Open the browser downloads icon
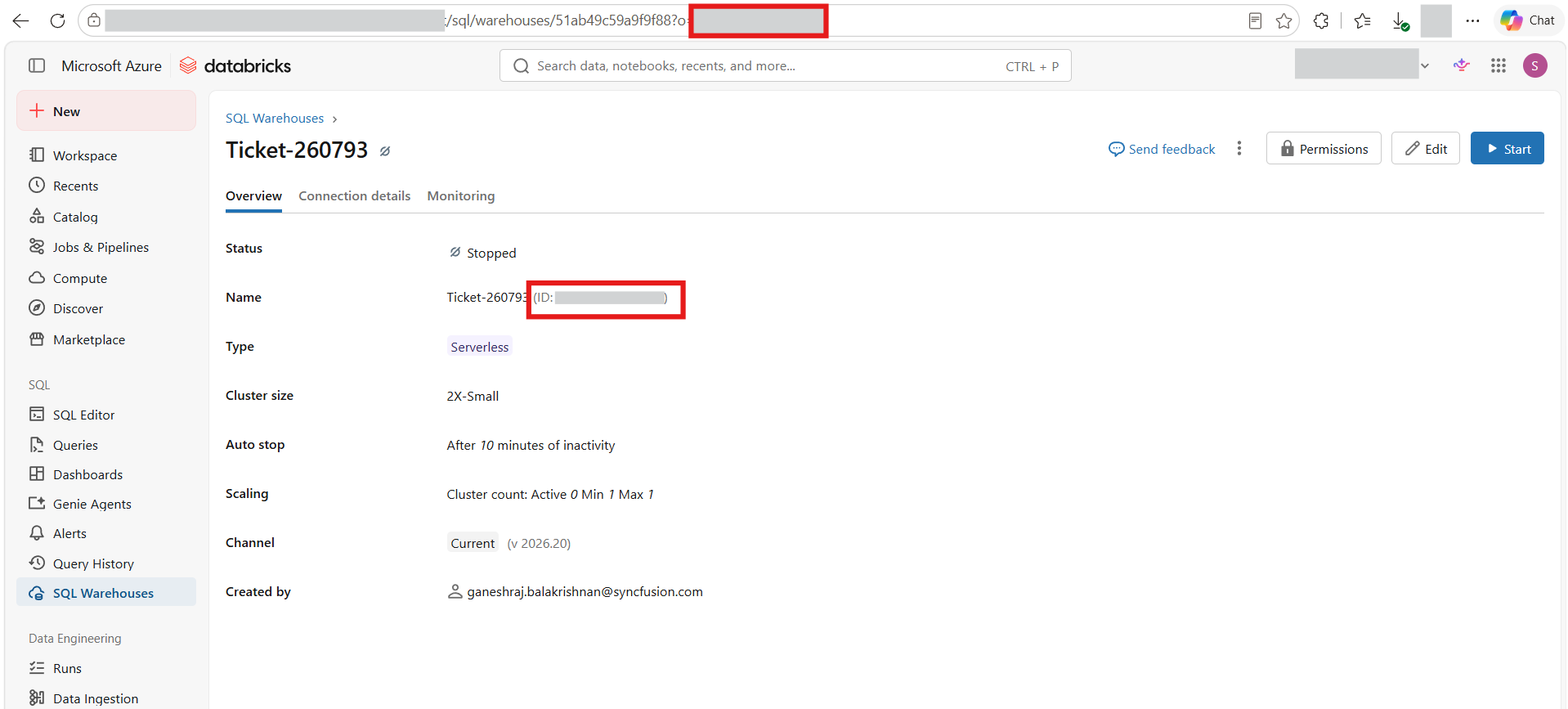Screen dimensions: 1568x709 click(x=1400, y=22)
